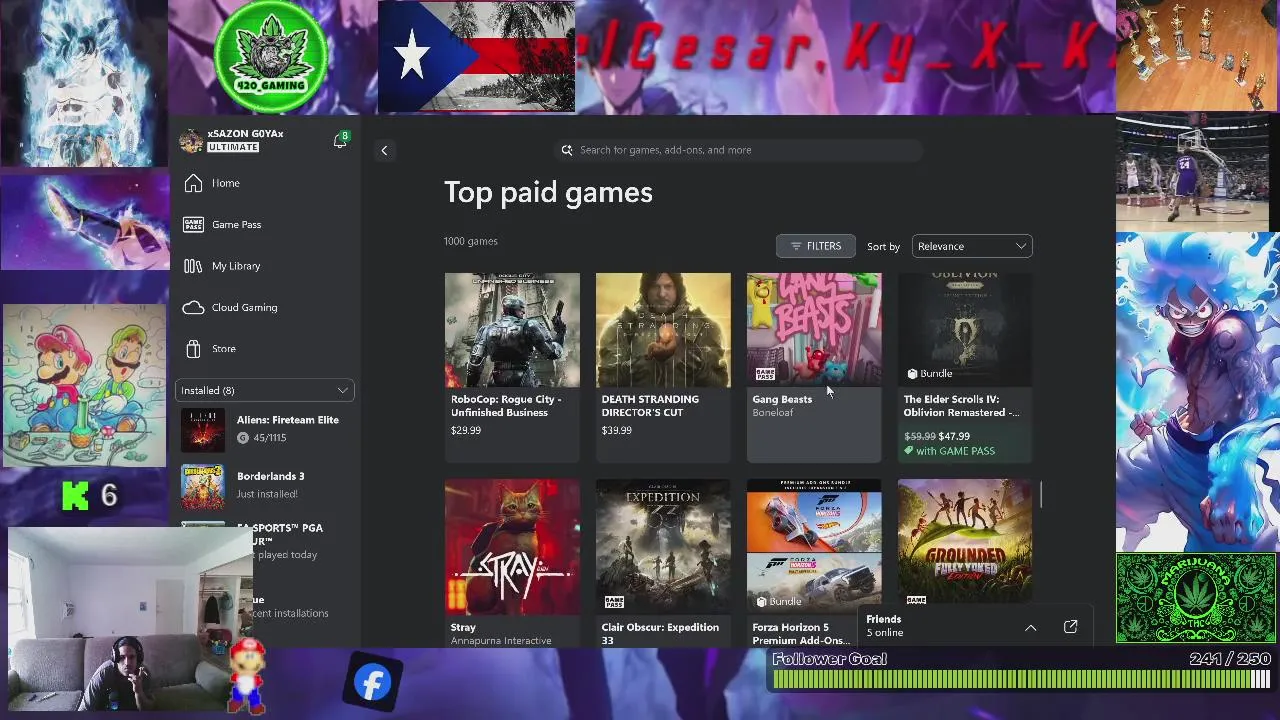Open Friends panel in a pop-out window

tap(1070, 627)
